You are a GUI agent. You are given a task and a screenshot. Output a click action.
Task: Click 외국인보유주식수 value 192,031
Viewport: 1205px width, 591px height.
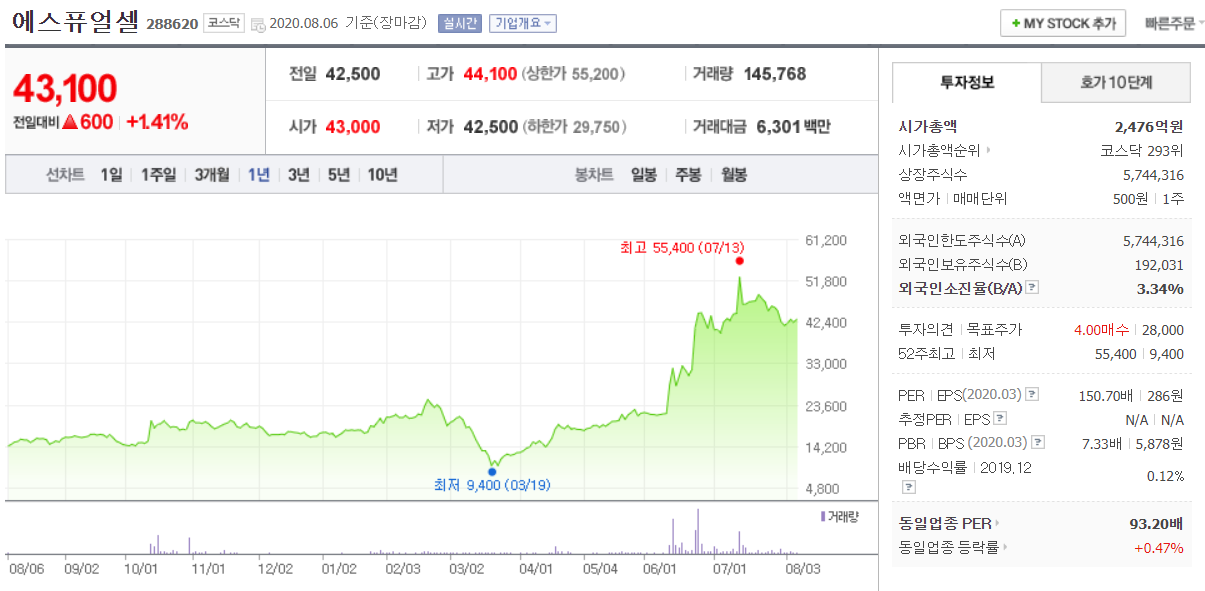point(1160,265)
